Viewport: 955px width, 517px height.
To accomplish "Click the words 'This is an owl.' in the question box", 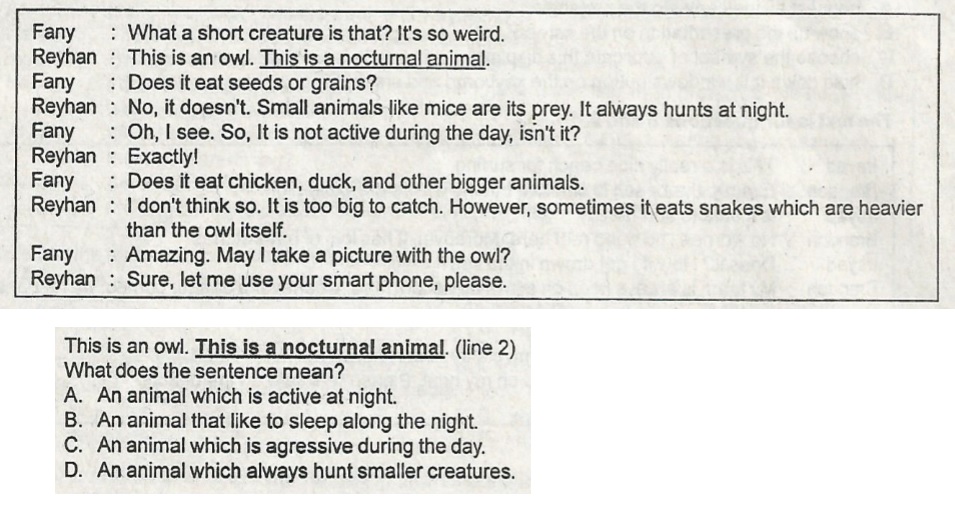I will (x=126, y=347).
